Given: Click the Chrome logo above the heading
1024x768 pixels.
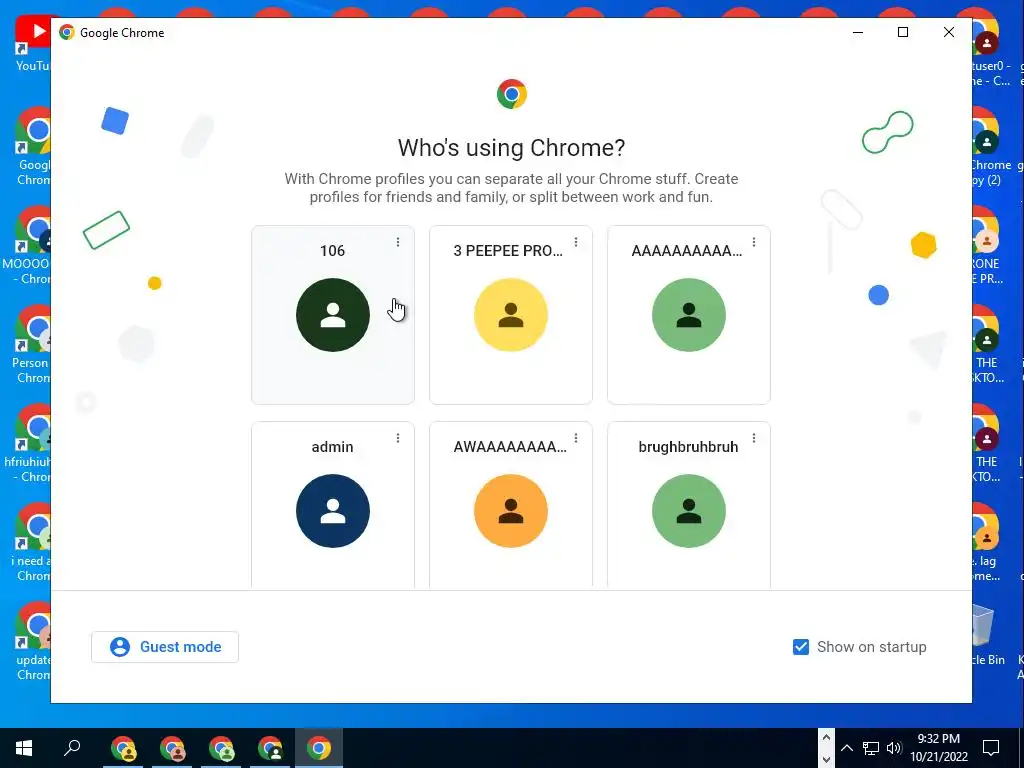Looking at the screenshot, I should pyautogui.click(x=511, y=94).
